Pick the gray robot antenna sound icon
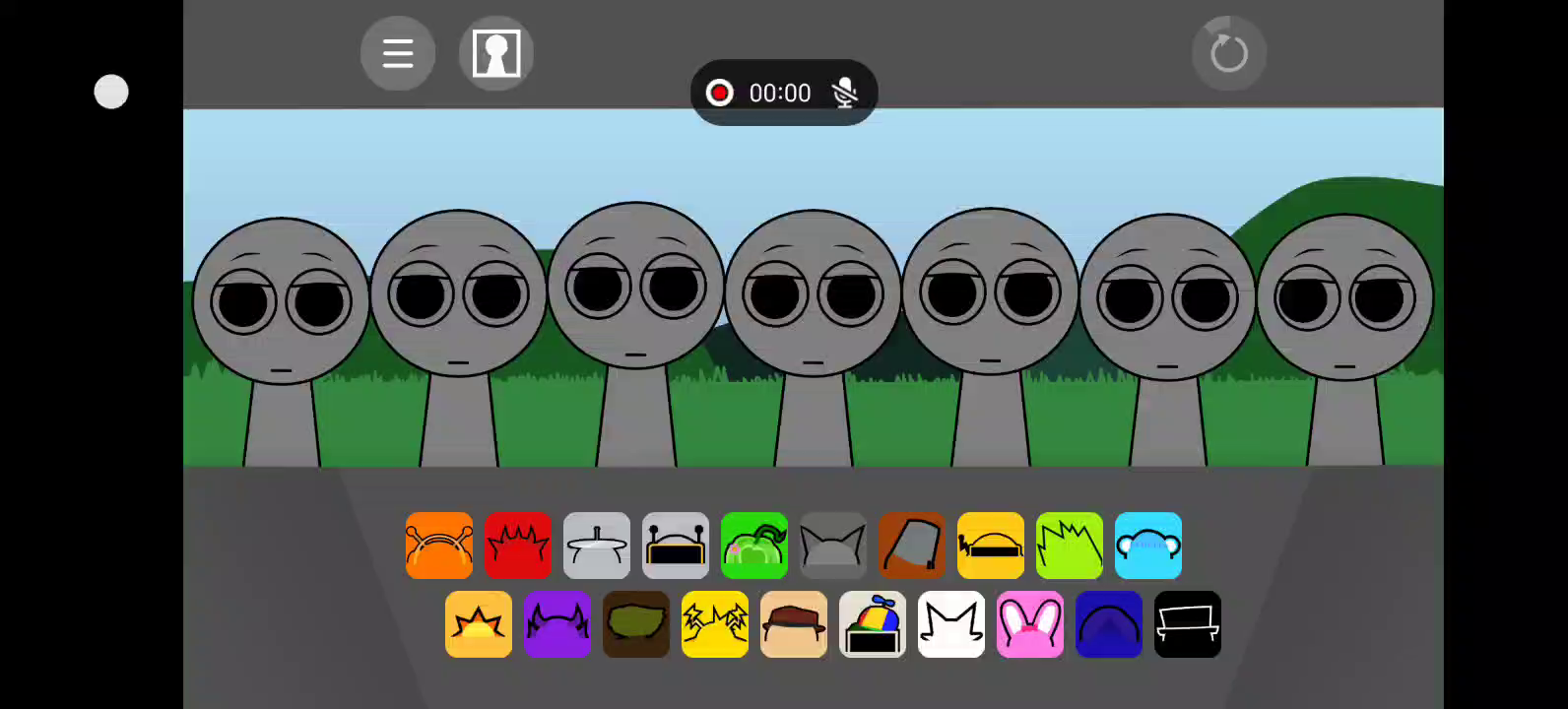Image resolution: width=1568 pixels, height=709 pixels. (x=676, y=546)
